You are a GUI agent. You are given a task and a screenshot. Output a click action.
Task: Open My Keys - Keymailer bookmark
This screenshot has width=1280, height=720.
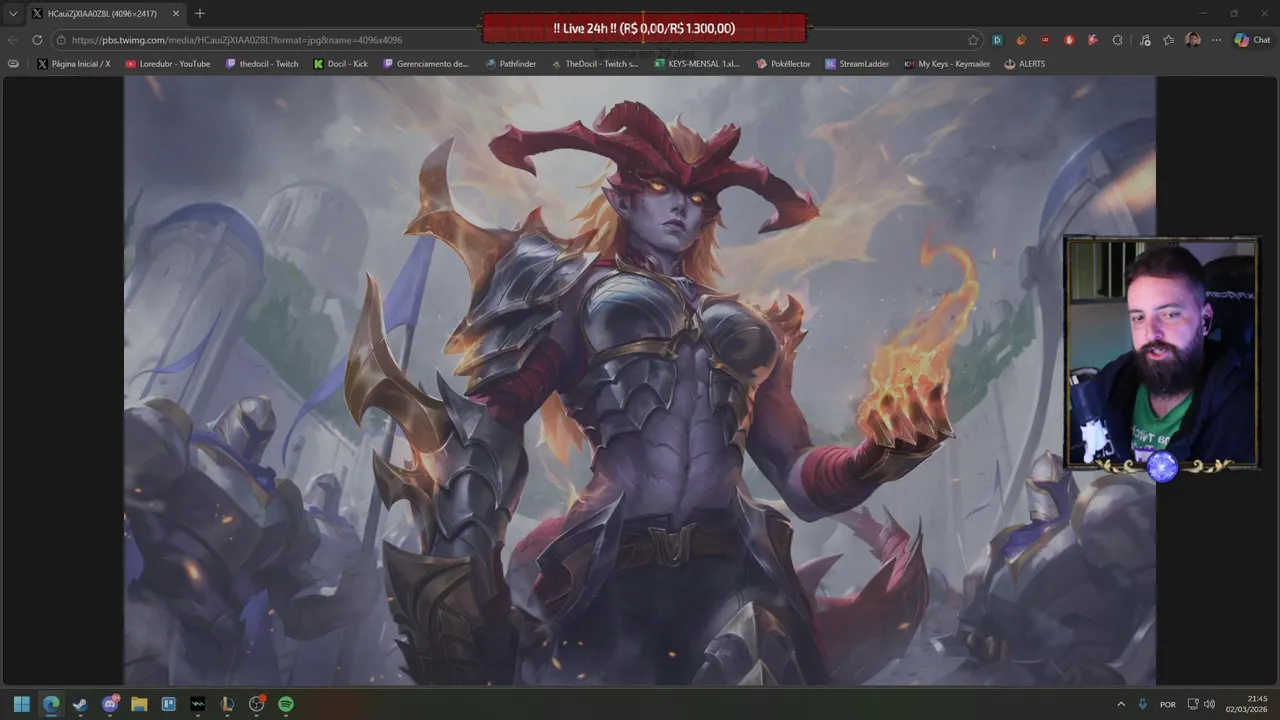tap(947, 64)
